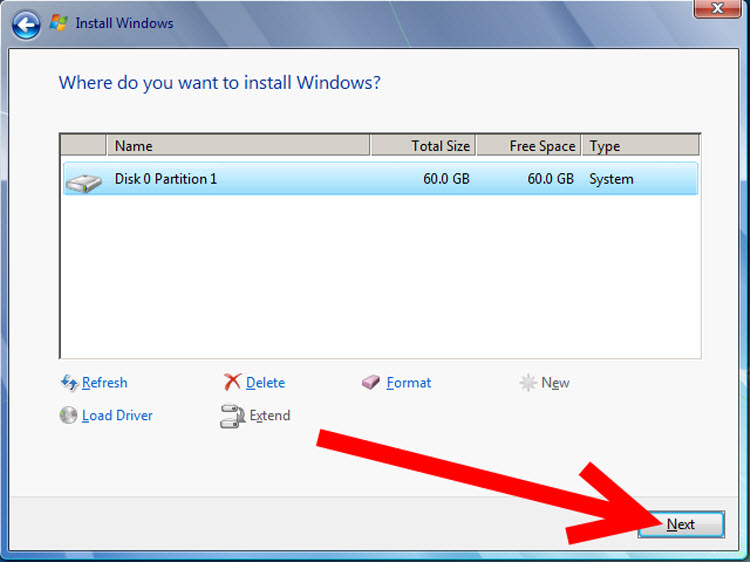Click the 60.0 GB Free Space value

551,179
